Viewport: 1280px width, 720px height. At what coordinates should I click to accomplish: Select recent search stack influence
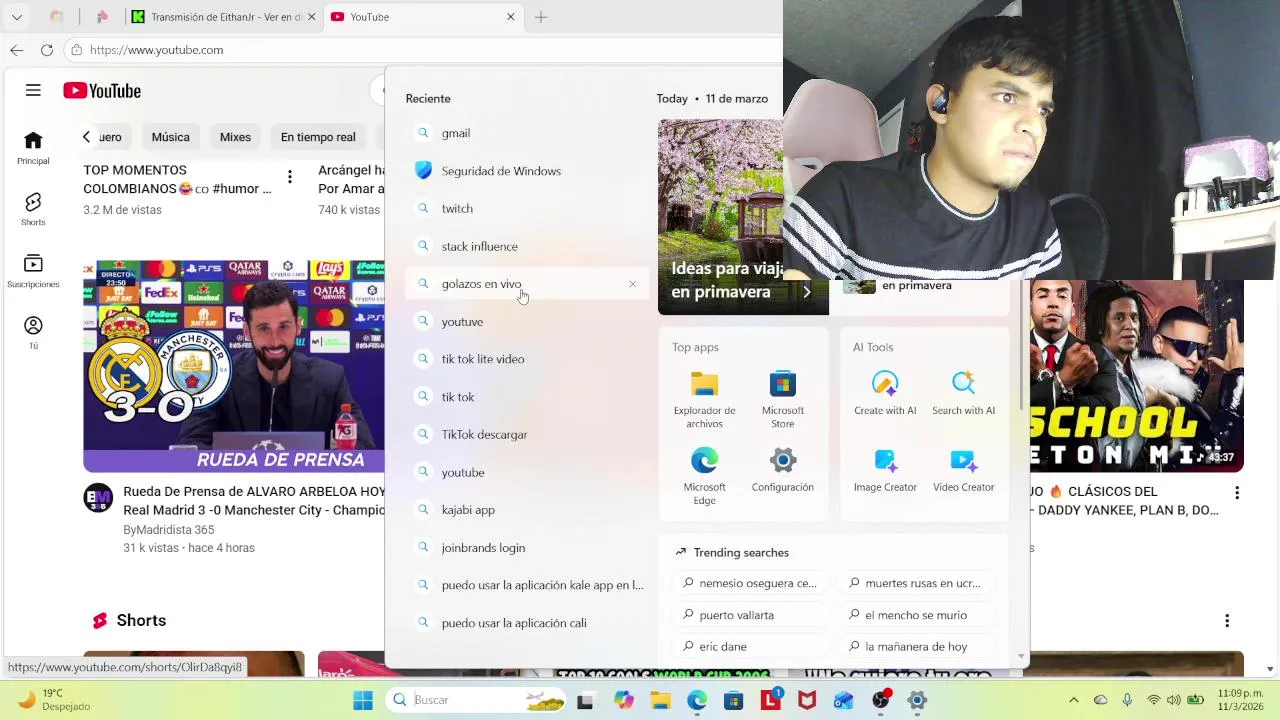(x=527, y=246)
